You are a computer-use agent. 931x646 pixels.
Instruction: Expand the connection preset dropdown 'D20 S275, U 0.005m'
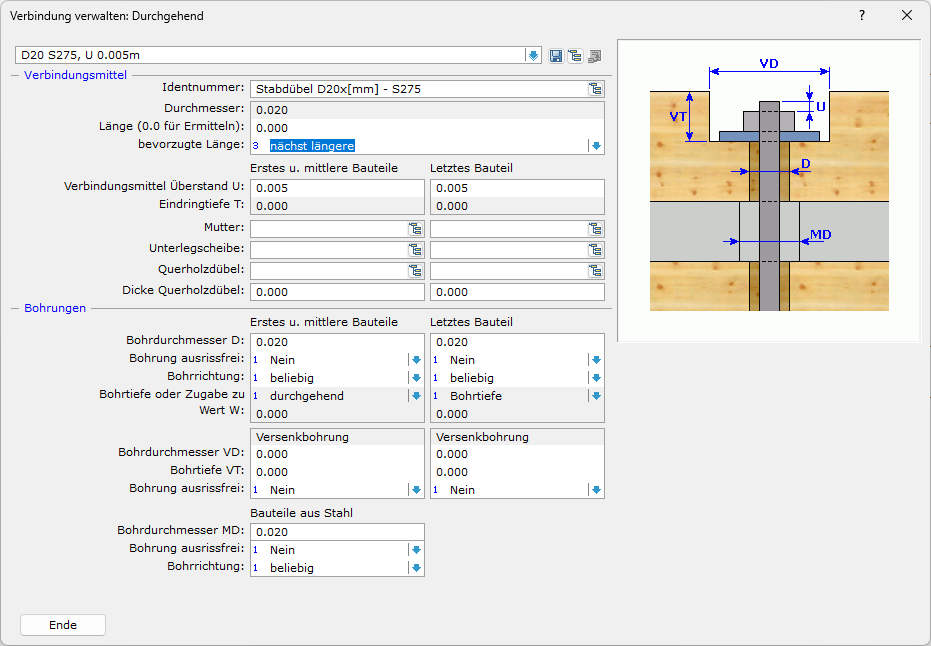point(533,56)
